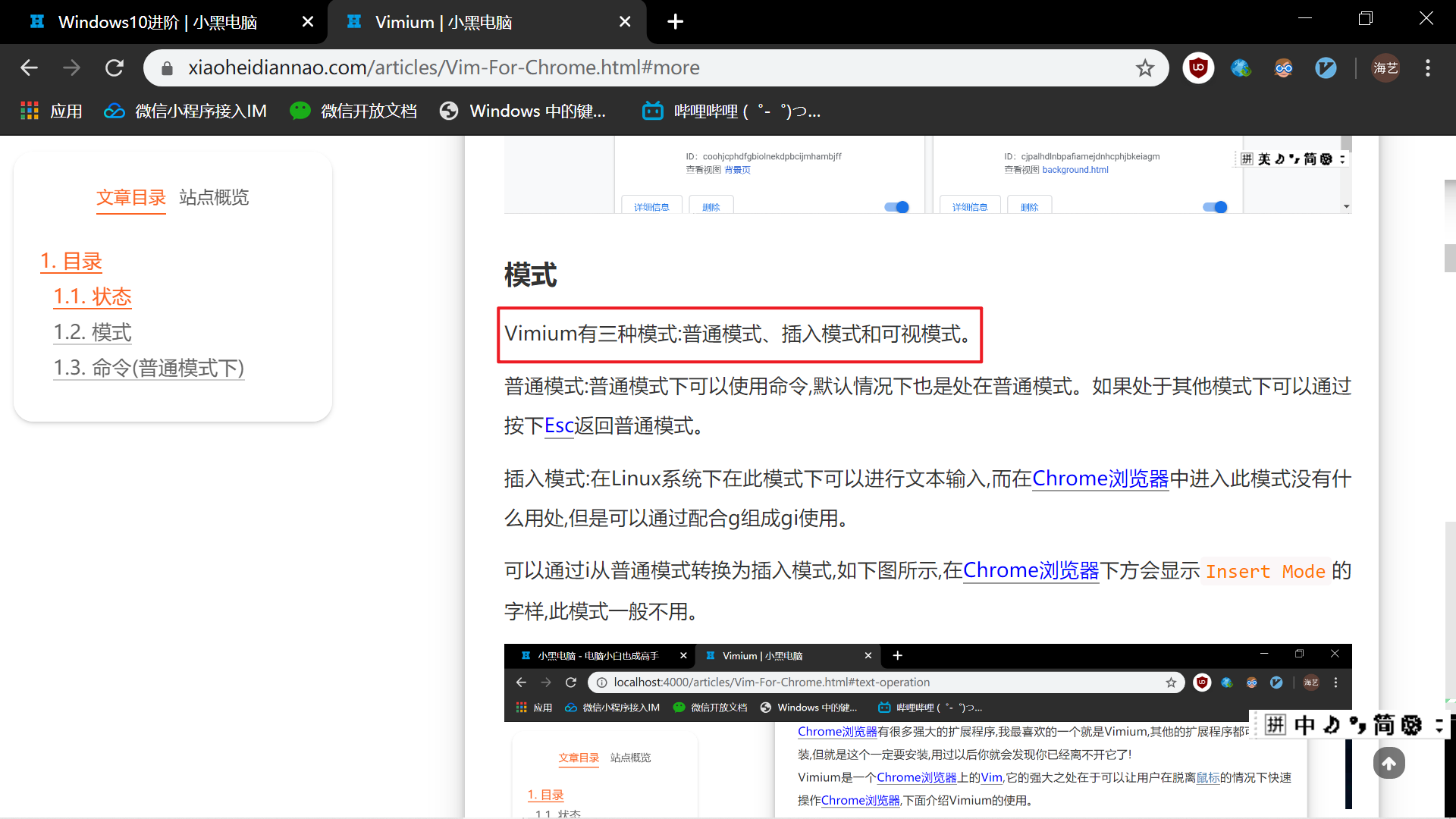Open the 微信小程序接入IM bookmark
The height and width of the screenshot is (819, 1456).
(x=186, y=111)
